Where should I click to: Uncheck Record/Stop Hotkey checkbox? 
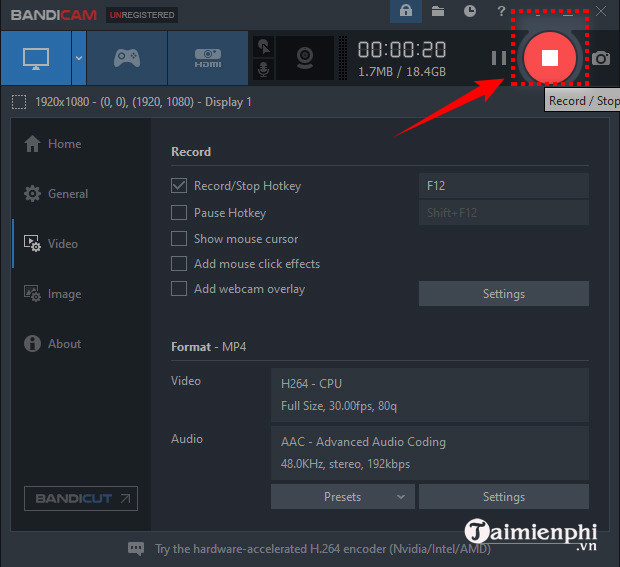pos(179,185)
